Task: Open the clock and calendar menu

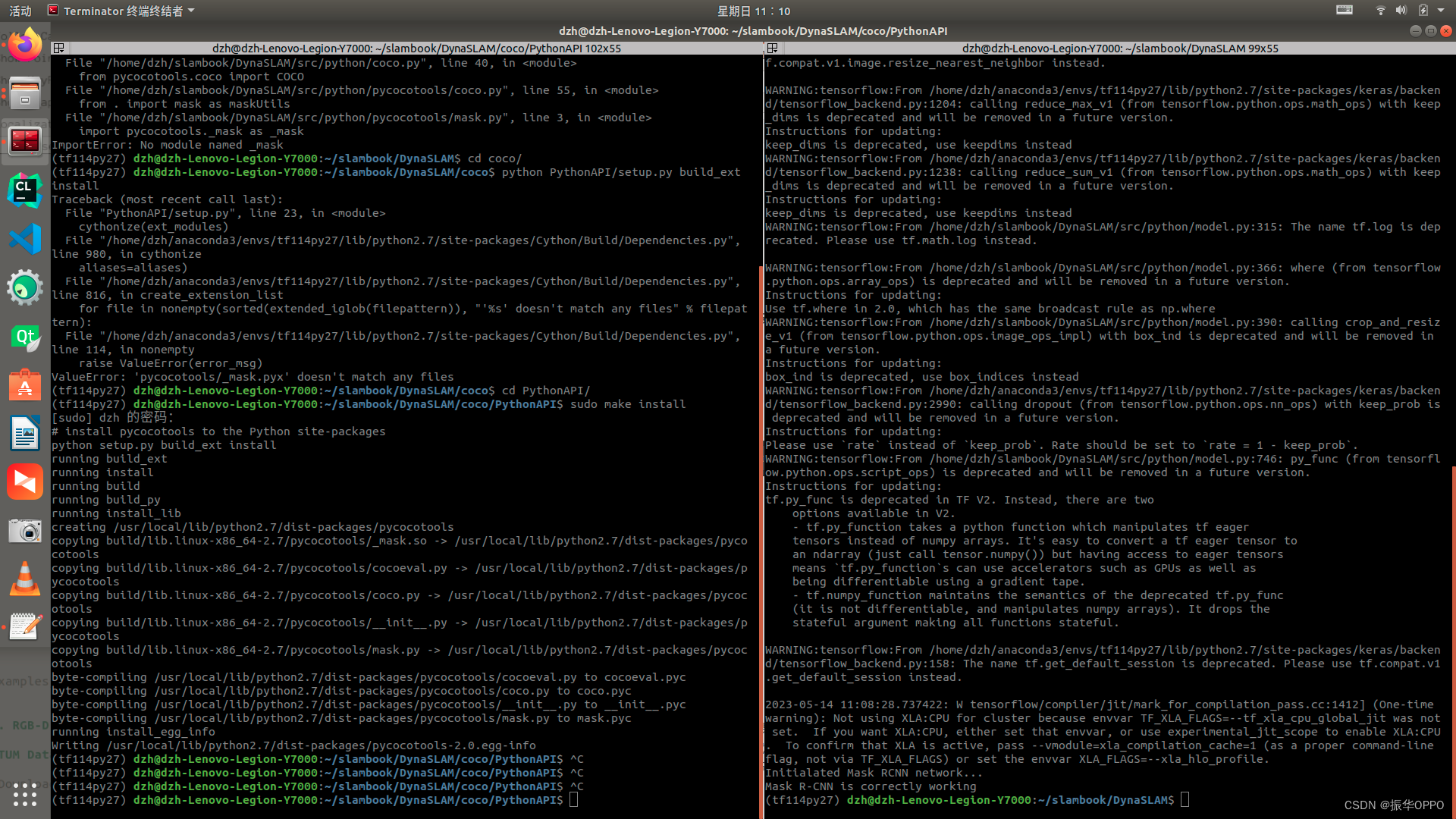Action: click(753, 11)
